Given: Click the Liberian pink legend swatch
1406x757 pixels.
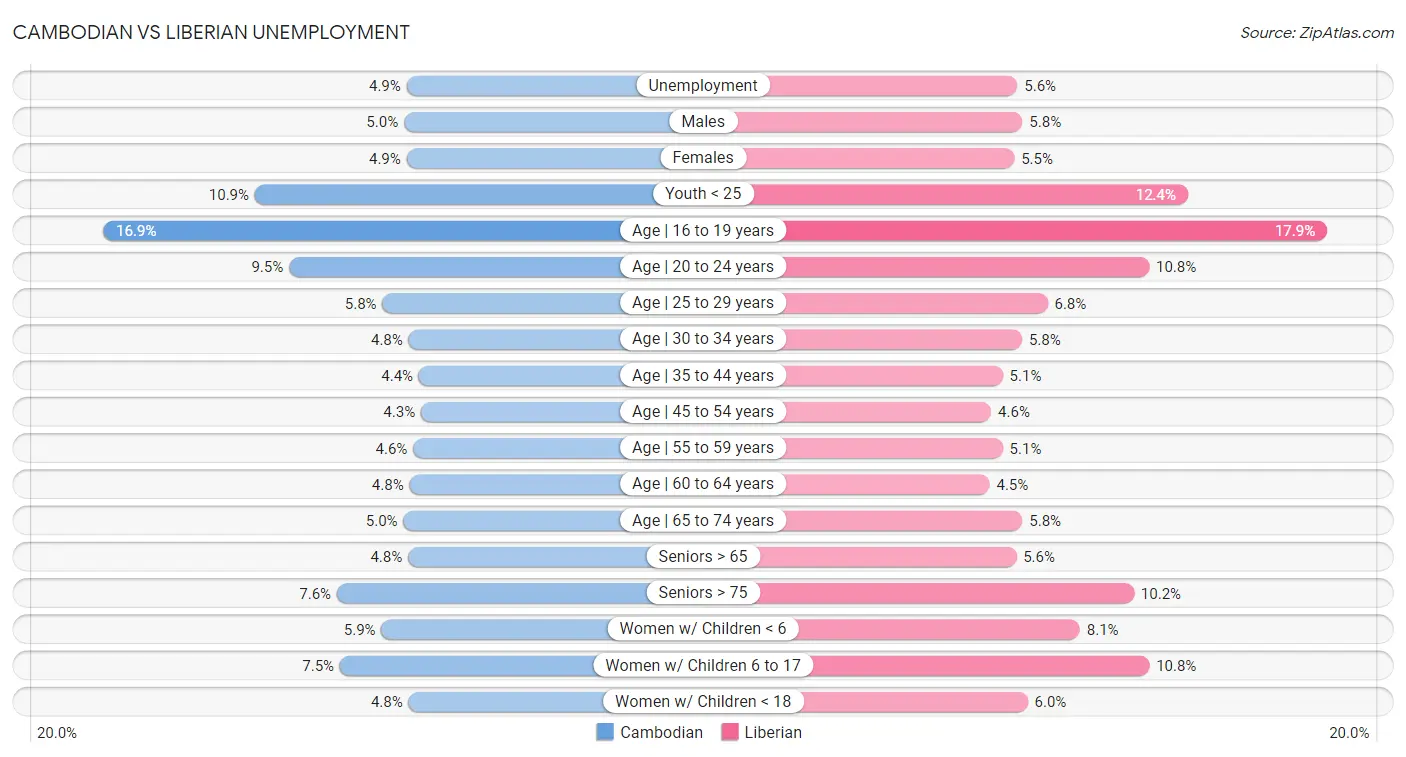Looking at the screenshot, I should coord(729,732).
